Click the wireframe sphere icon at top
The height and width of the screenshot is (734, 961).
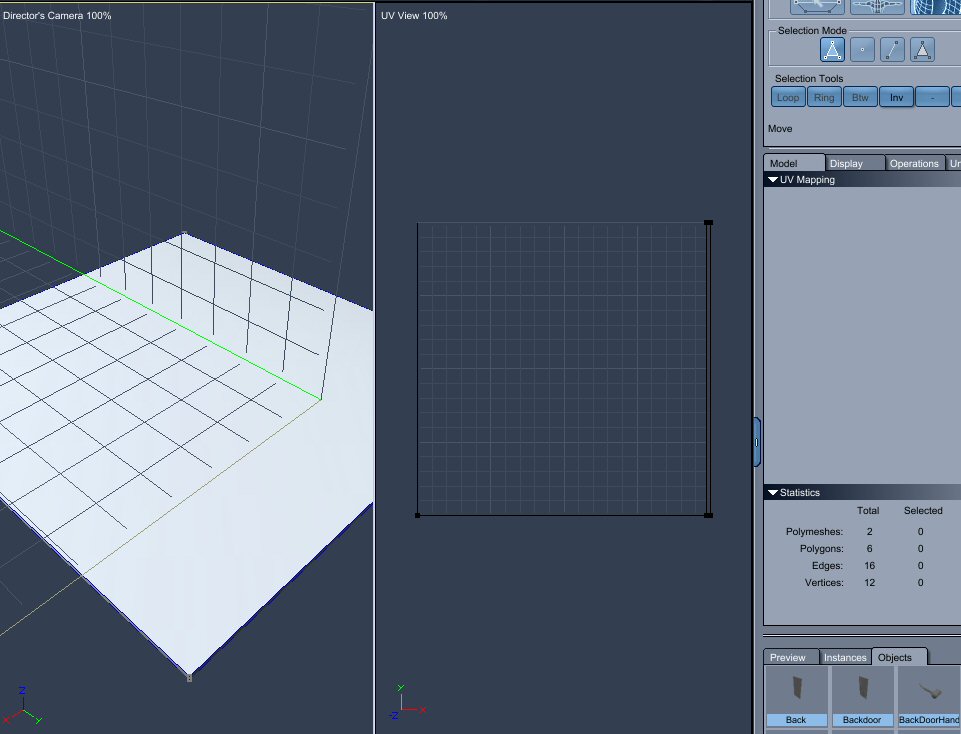pos(934,6)
